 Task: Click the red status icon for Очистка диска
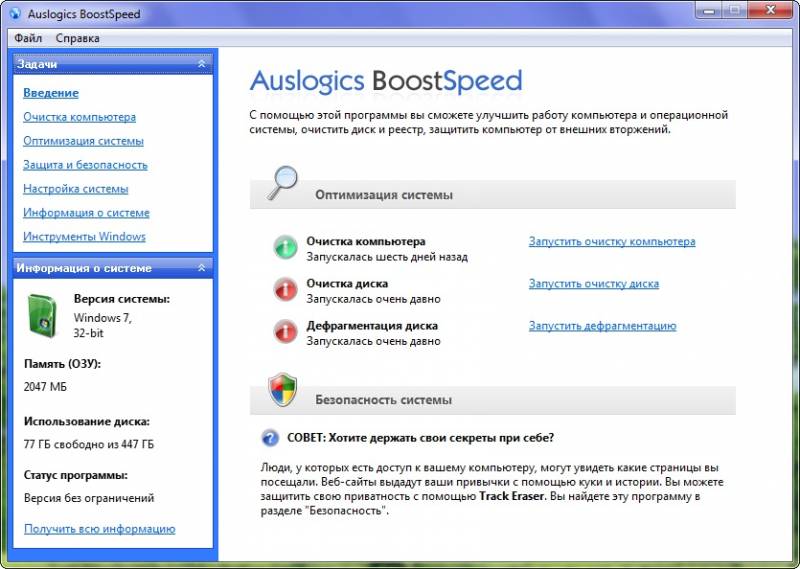click(x=285, y=290)
